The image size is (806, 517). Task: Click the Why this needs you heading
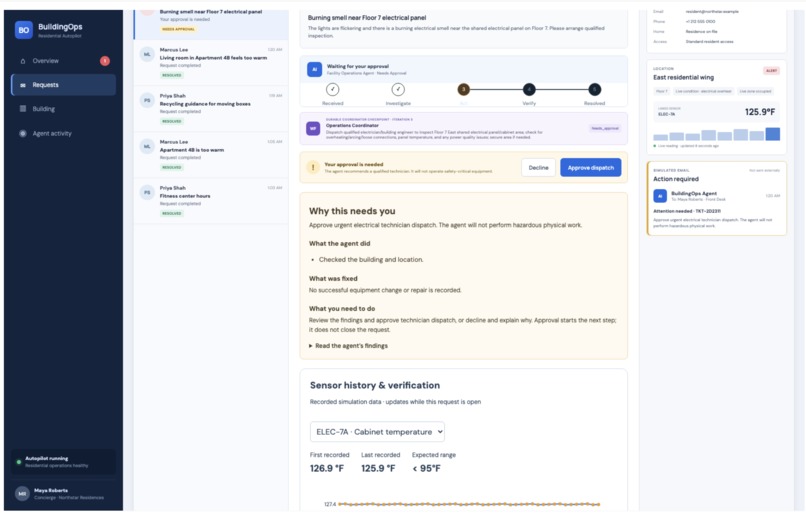352,211
